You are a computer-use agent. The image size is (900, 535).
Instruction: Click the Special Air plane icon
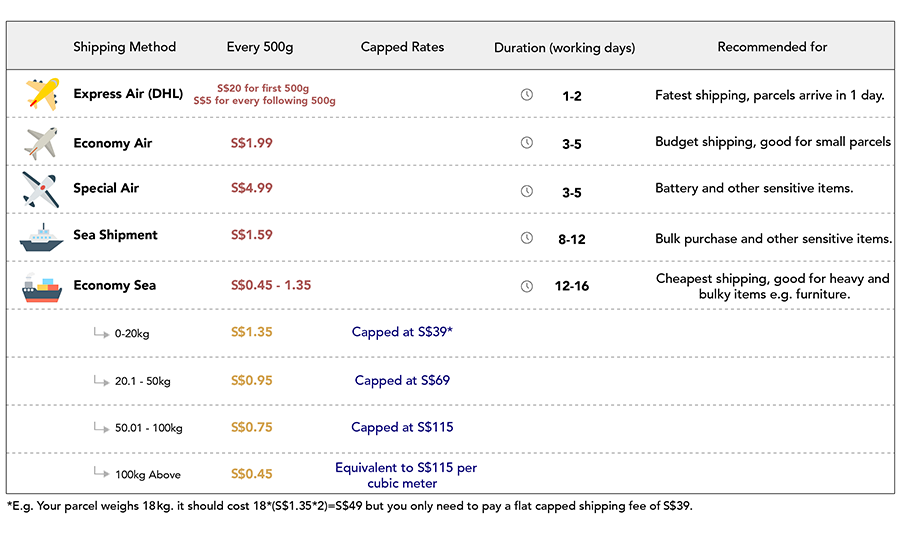tap(41, 190)
